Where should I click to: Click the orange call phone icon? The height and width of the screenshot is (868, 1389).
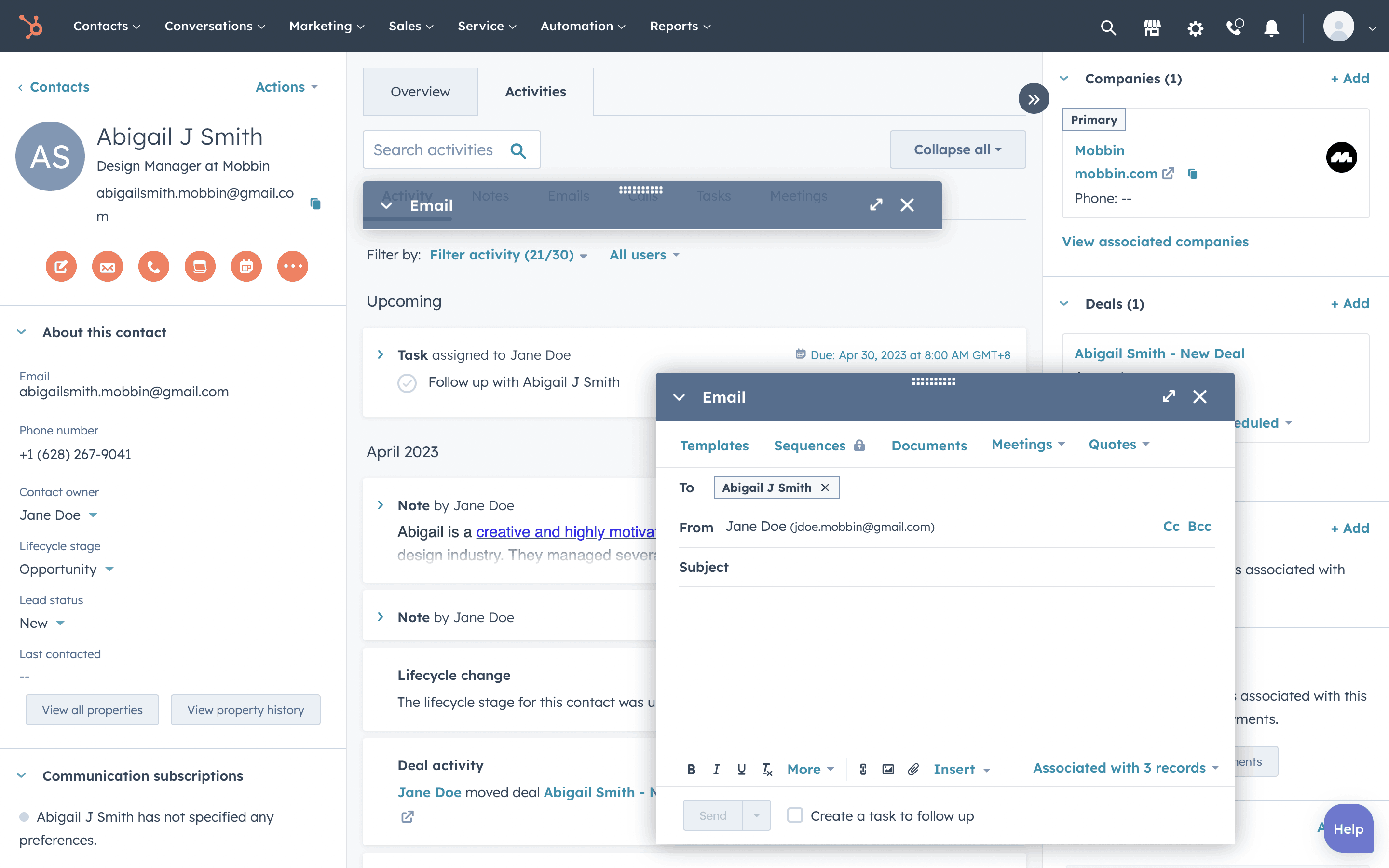pos(153,266)
